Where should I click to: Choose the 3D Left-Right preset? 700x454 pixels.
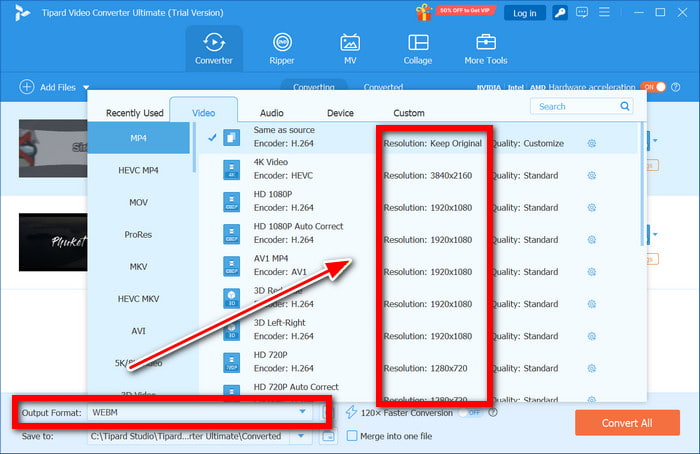tap(418, 329)
